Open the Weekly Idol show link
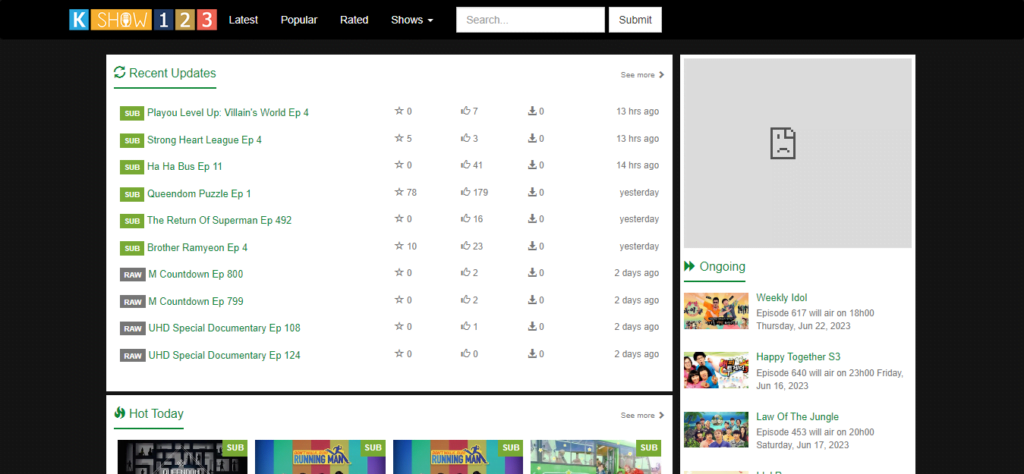1024x474 pixels. (x=782, y=298)
